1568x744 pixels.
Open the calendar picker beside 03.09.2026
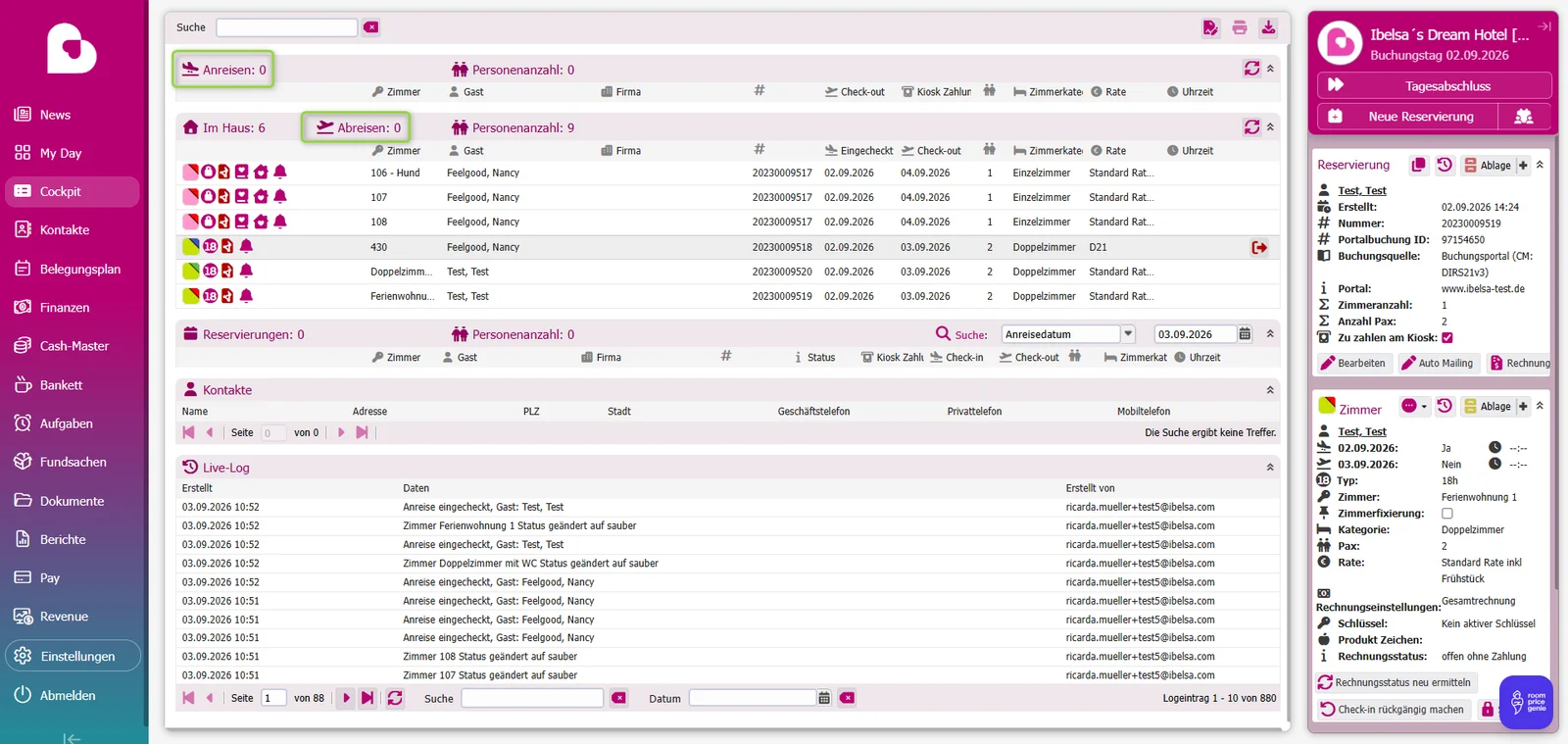(1245, 334)
